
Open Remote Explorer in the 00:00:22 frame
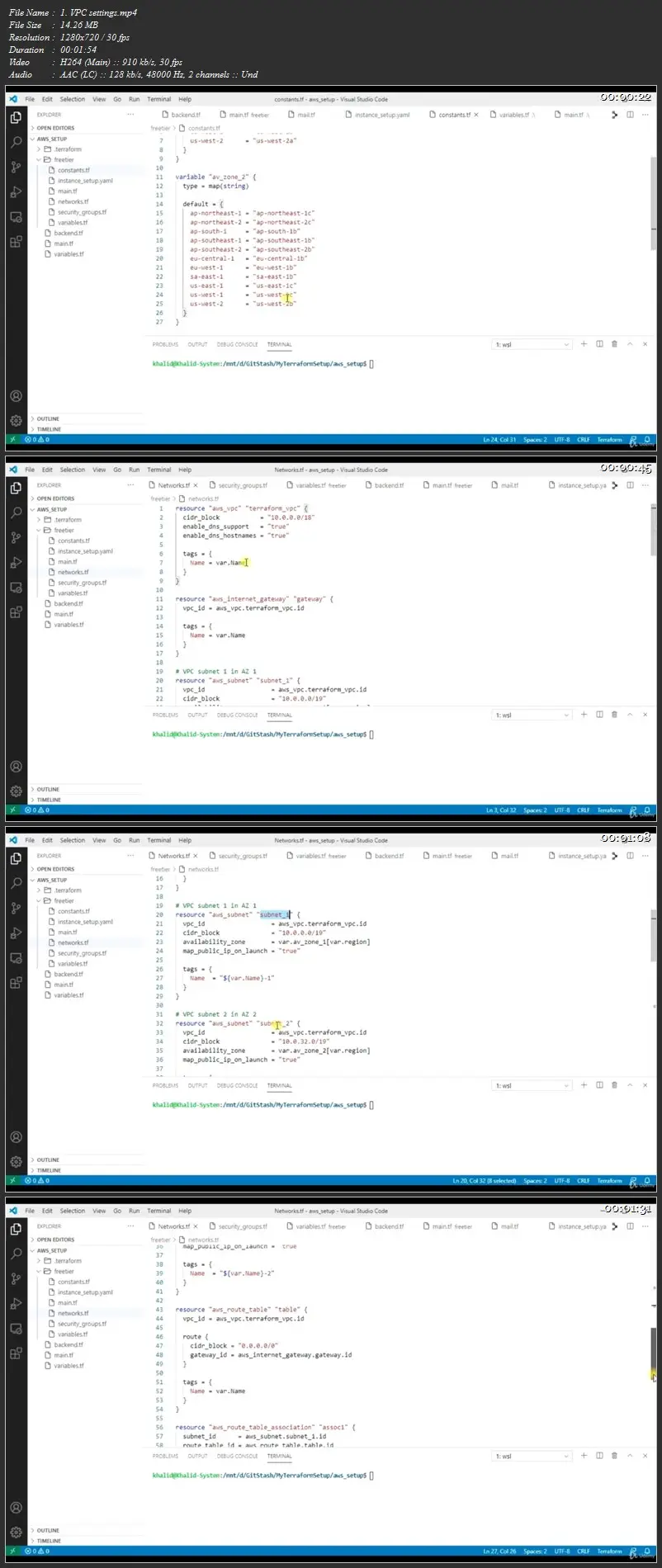tap(16, 217)
